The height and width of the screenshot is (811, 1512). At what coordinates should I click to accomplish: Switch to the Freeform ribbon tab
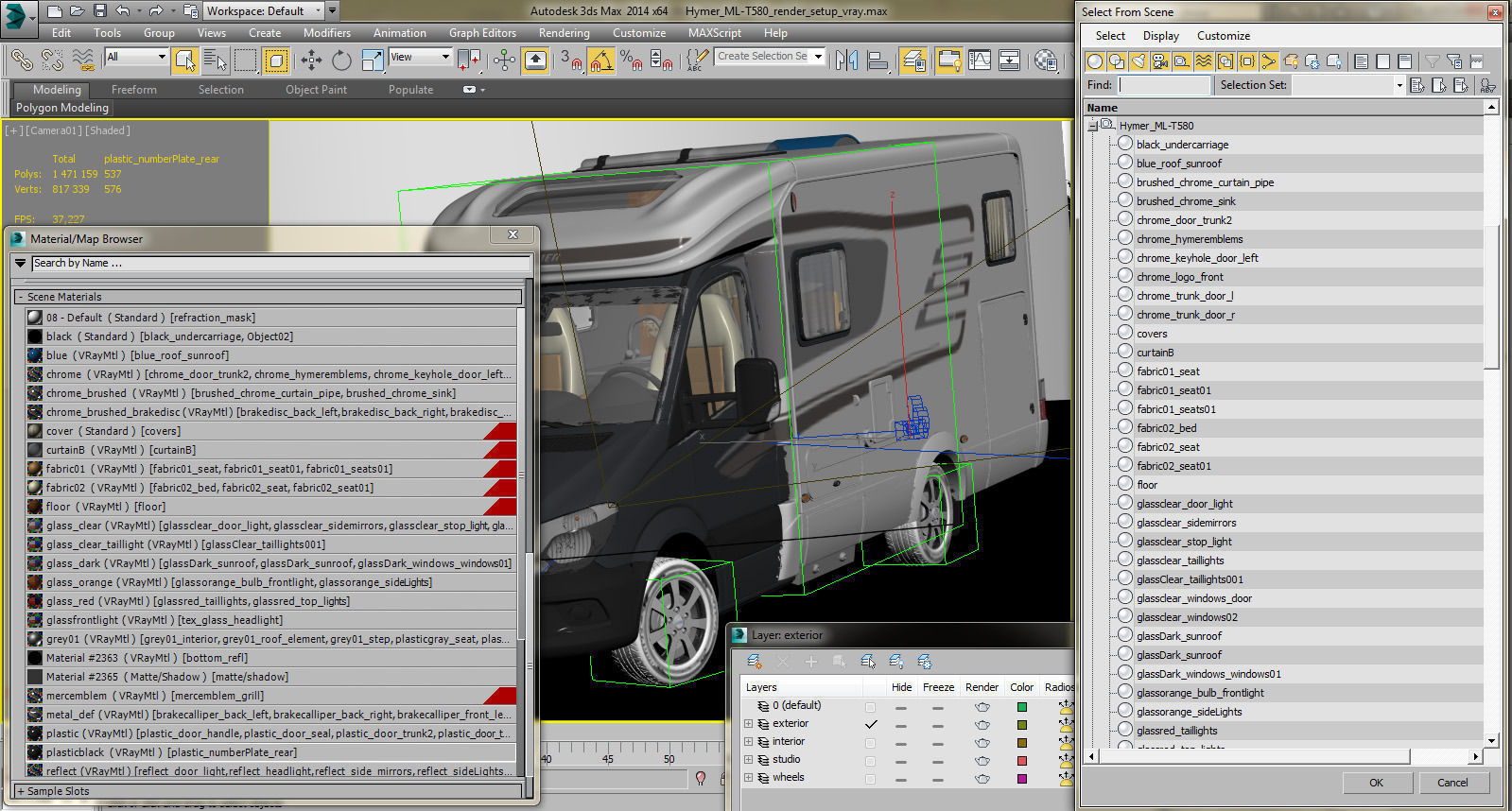pyautogui.click(x=134, y=90)
